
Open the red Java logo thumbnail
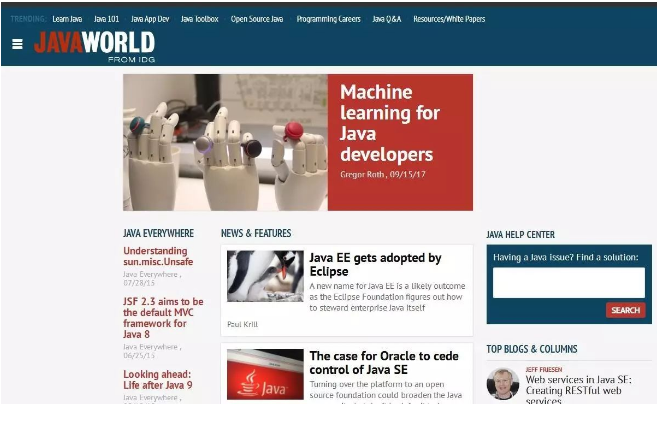(x=265, y=374)
